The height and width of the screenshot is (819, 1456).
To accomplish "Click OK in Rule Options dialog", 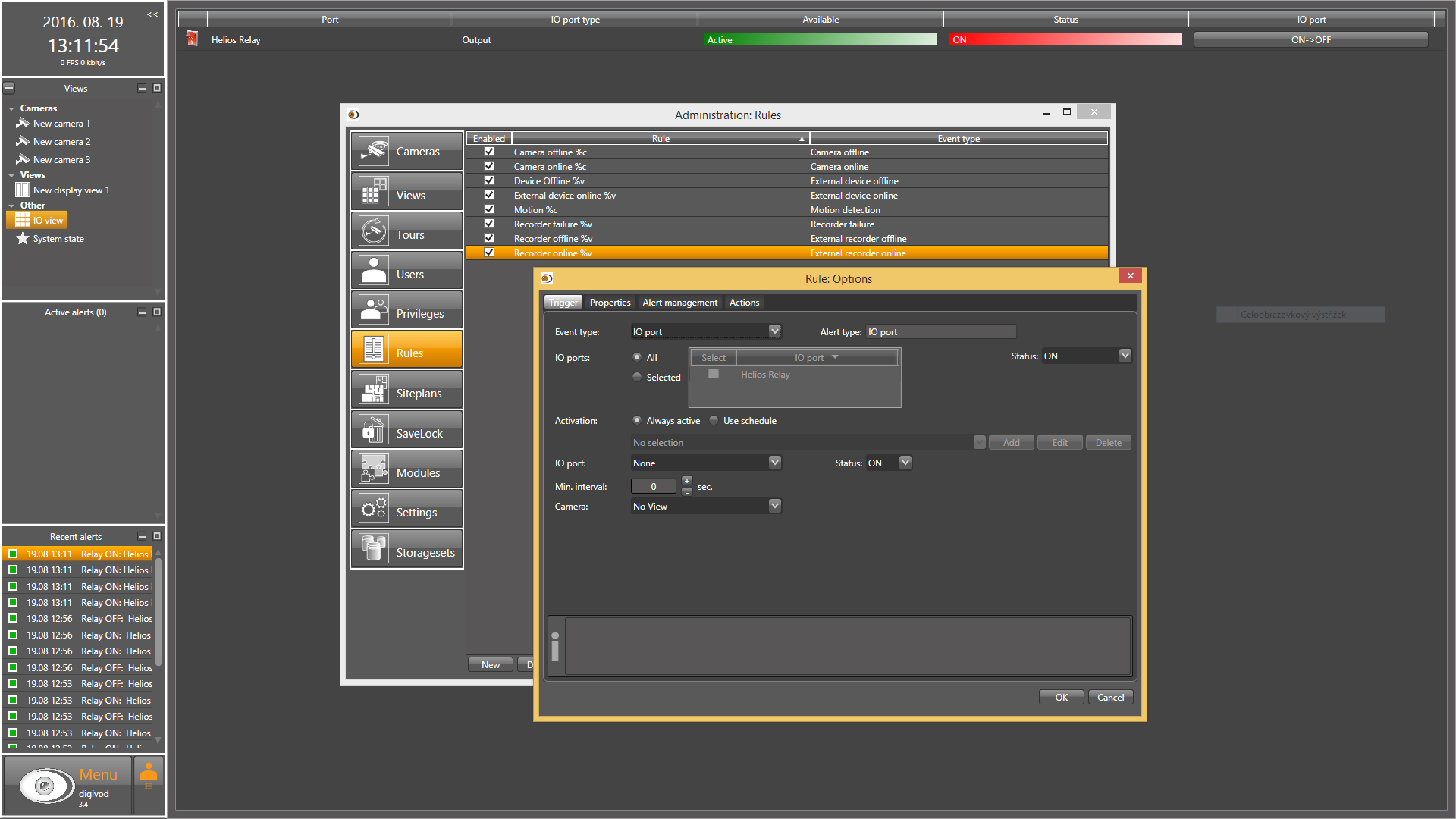I will pos(1061,698).
